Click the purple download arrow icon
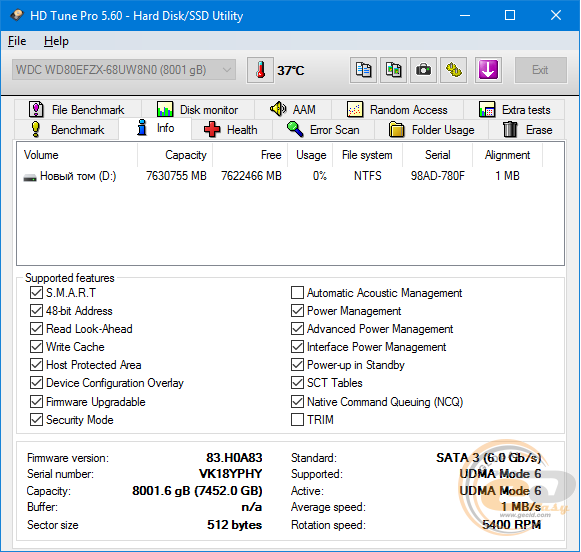 tap(488, 70)
